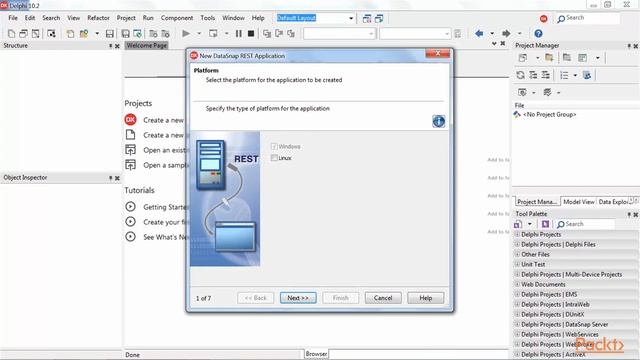Screen dimensions: 640x360
Task: Open the Project menu
Action: click(x=126, y=18)
